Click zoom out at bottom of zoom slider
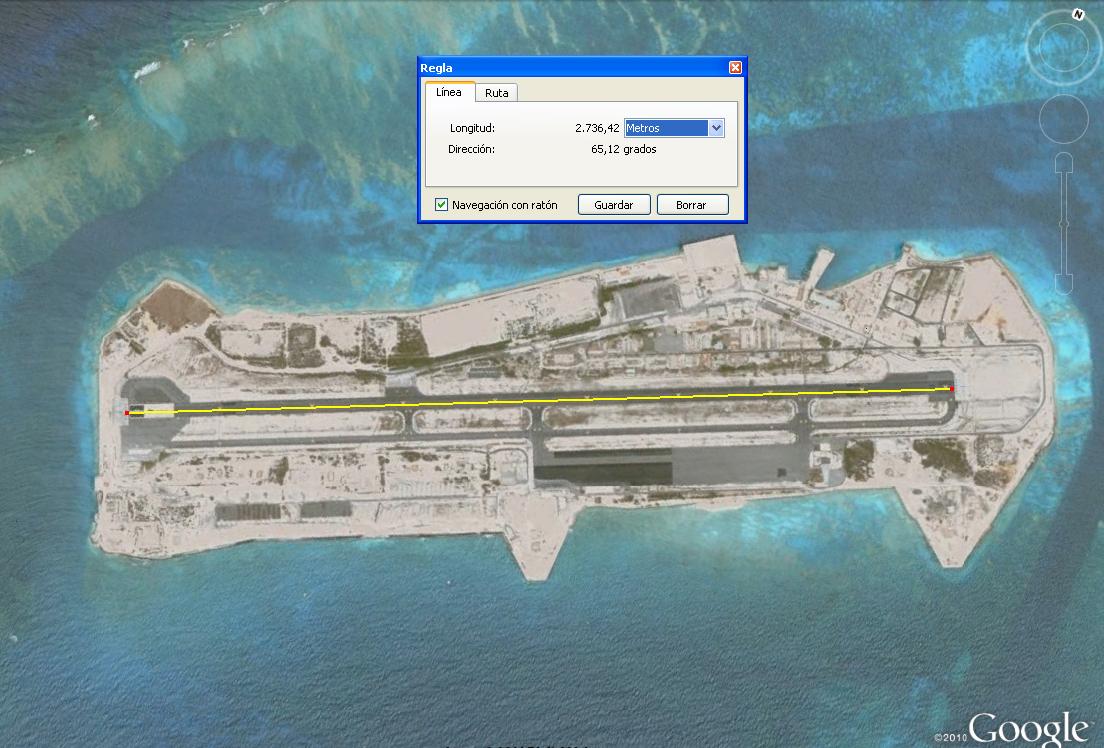 1064,282
